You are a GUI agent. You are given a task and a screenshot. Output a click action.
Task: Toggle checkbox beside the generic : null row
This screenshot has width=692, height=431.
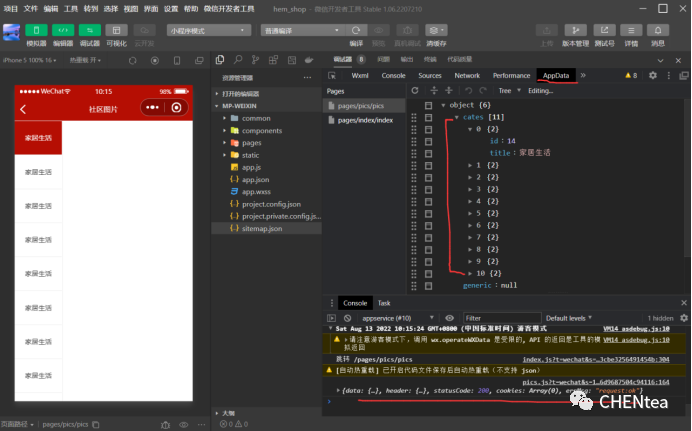[428, 285]
